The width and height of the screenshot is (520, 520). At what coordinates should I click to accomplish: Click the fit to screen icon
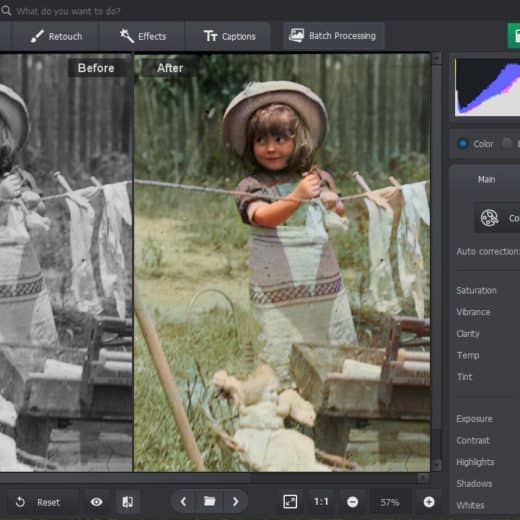pos(290,502)
